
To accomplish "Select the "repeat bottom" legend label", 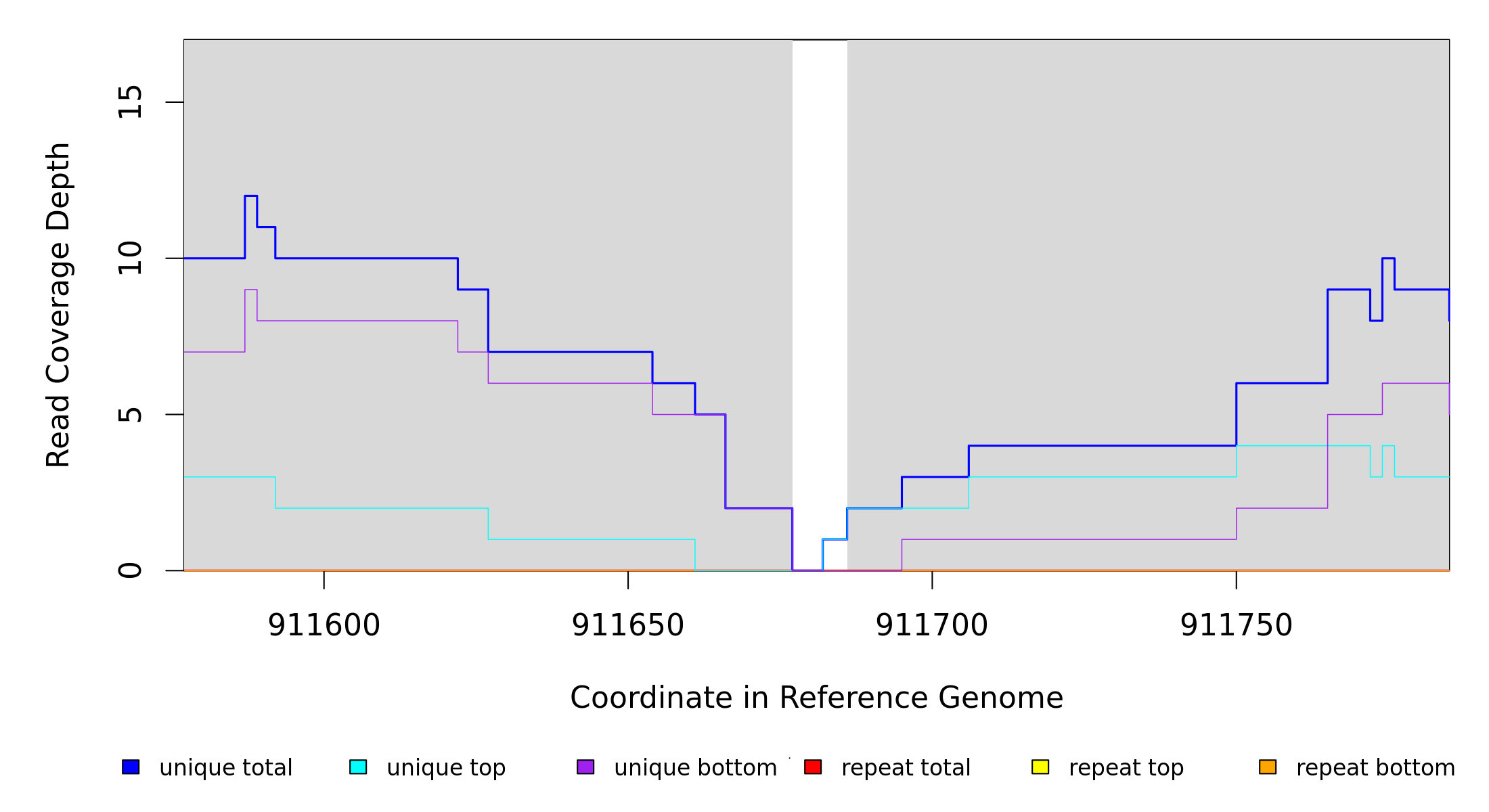I will [x=1375, y=768].
